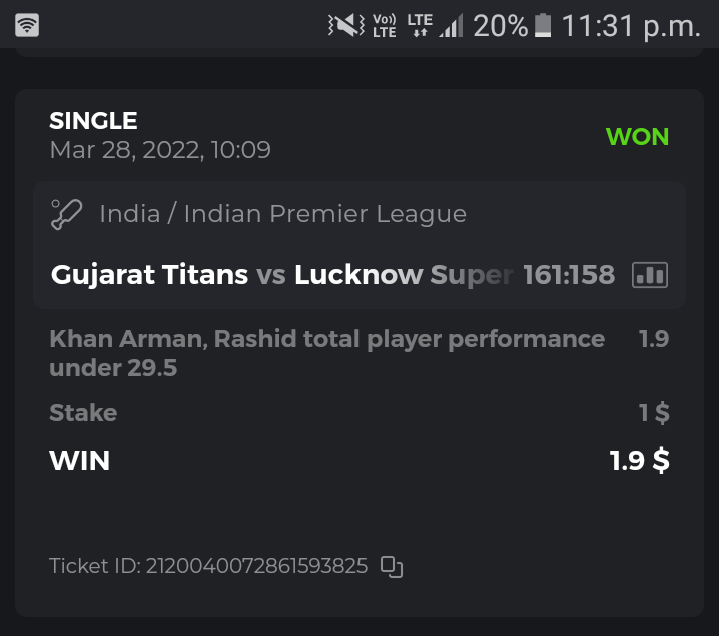Tap the WON status label
This screenshot has width=719, height=636.
tap(637, 137)
